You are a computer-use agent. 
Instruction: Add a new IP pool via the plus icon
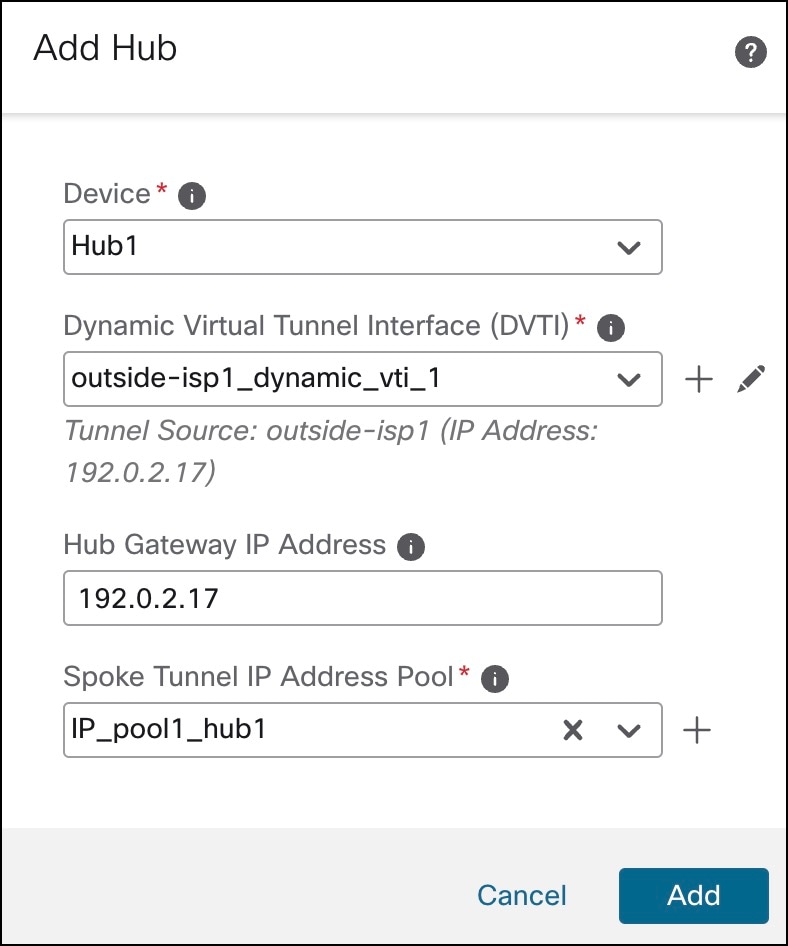[x=698, y=730]
